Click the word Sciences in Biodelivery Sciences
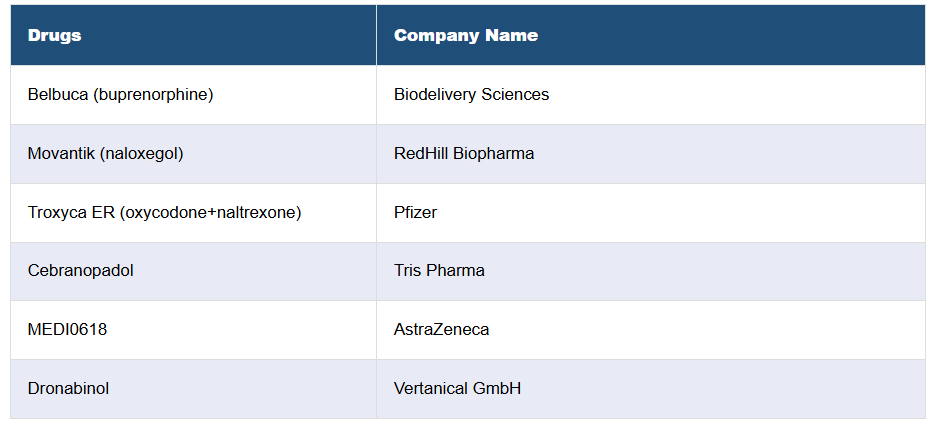Image resolution: width=935 pixels, height=431 pixels. tap(515, 95)
